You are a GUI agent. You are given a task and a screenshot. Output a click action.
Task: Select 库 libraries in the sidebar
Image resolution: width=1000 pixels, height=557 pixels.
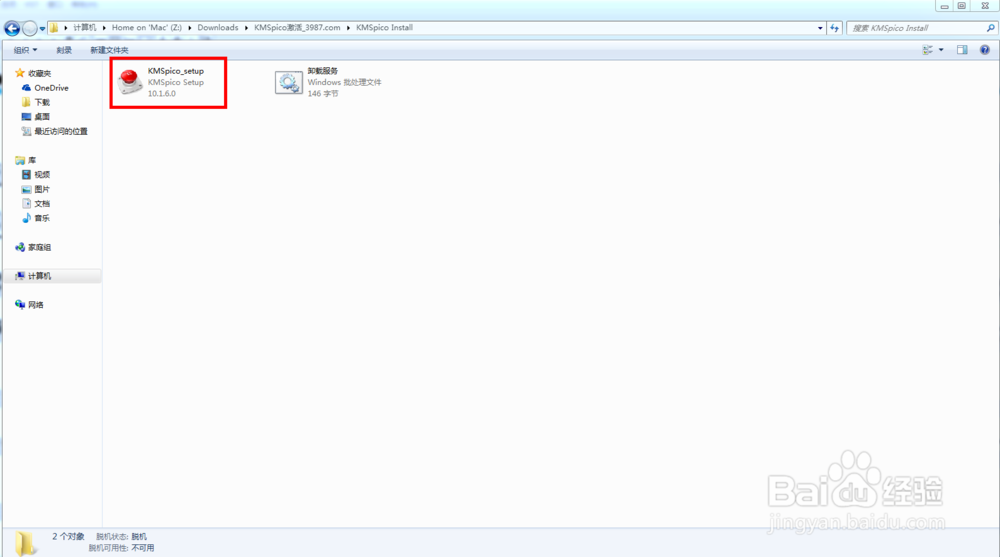[x=26, y=160]
